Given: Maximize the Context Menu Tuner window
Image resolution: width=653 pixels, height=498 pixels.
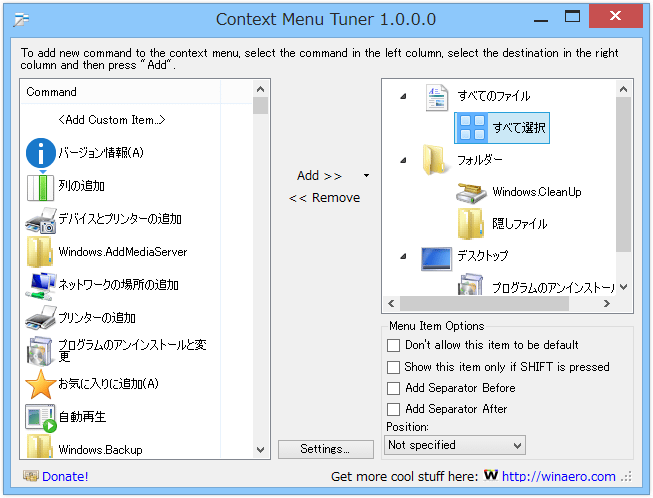Looking at the screenshot, I should coord(572,17).
